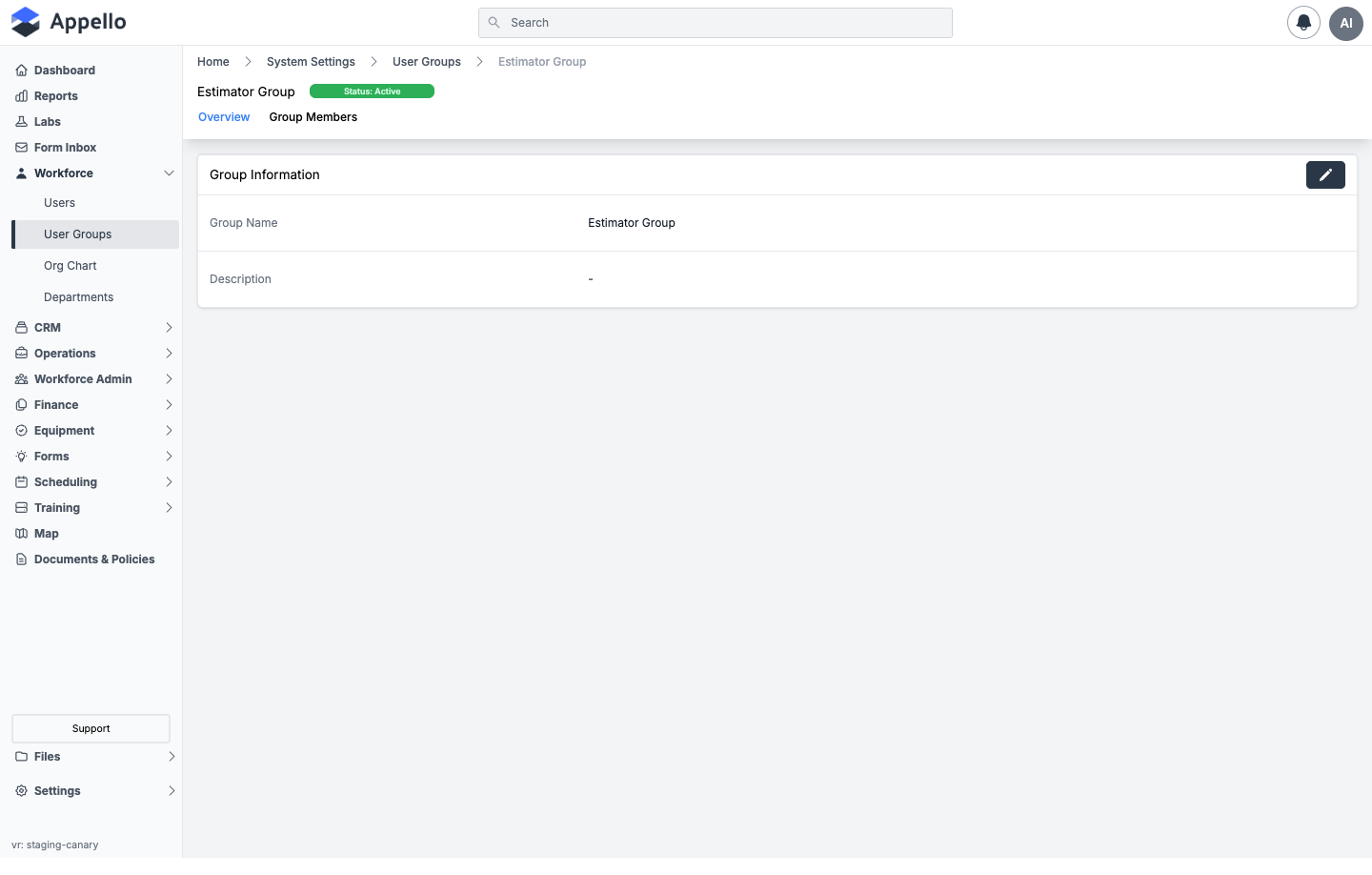The image size is (1372, 875).
Task: Focus the Search input field
Action: (x=716, y=23)
